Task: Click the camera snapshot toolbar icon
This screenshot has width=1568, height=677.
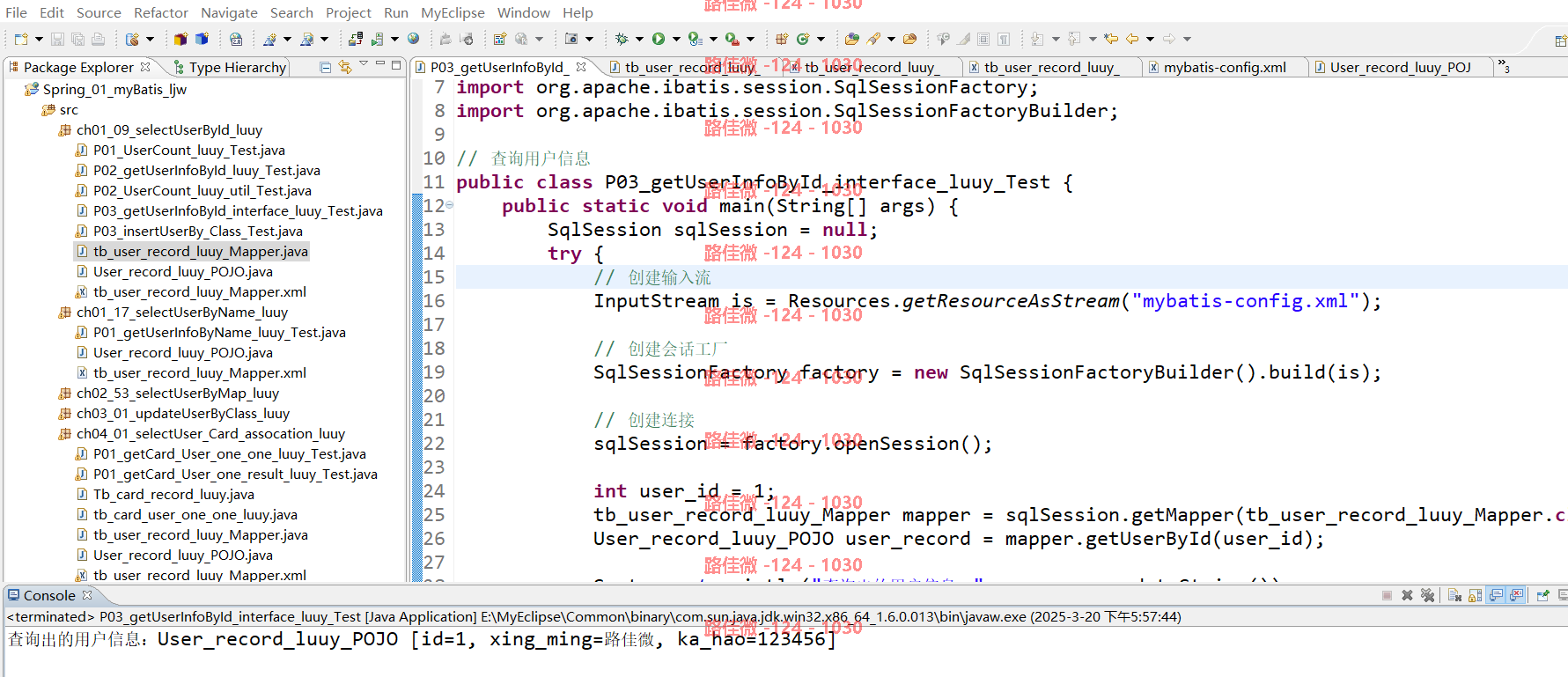Action: [571, 39]
